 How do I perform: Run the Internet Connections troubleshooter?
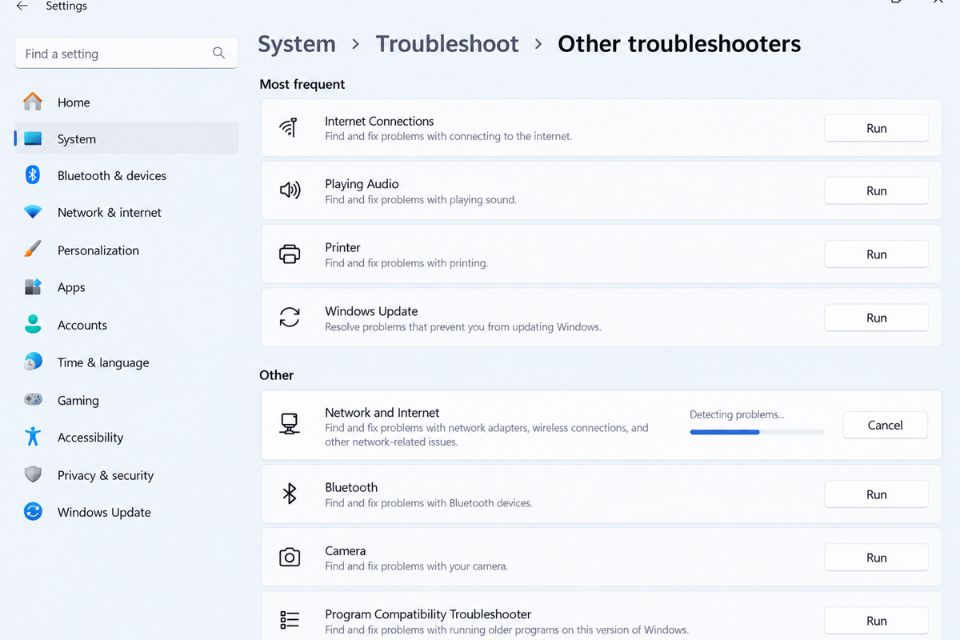point(876,128)
